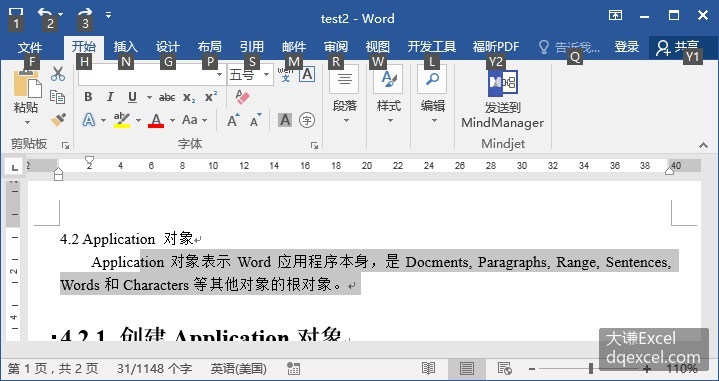Open clipboard pane dialog launcher

point(66,145)
